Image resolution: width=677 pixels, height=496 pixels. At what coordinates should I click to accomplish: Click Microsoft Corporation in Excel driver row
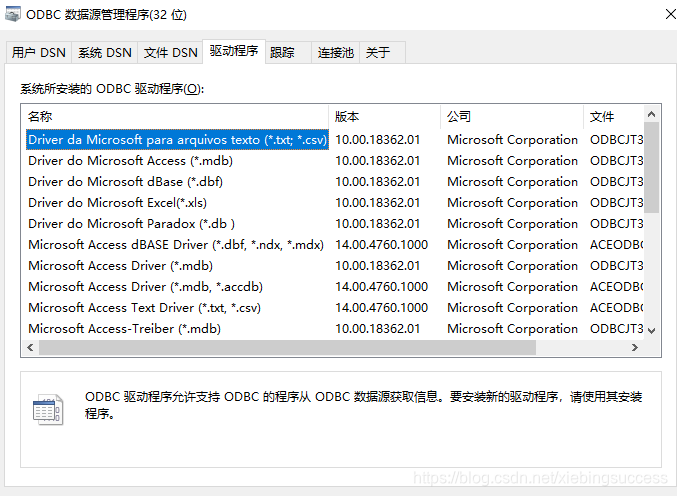[512, 203]
